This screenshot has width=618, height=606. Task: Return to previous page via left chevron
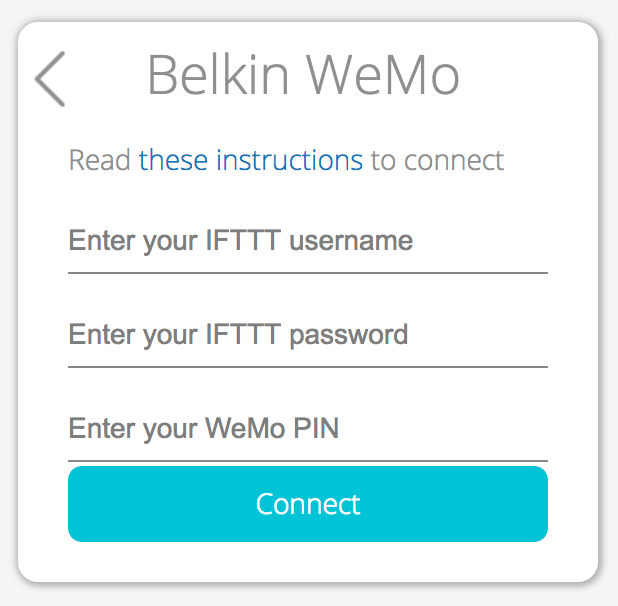(50, 79)
